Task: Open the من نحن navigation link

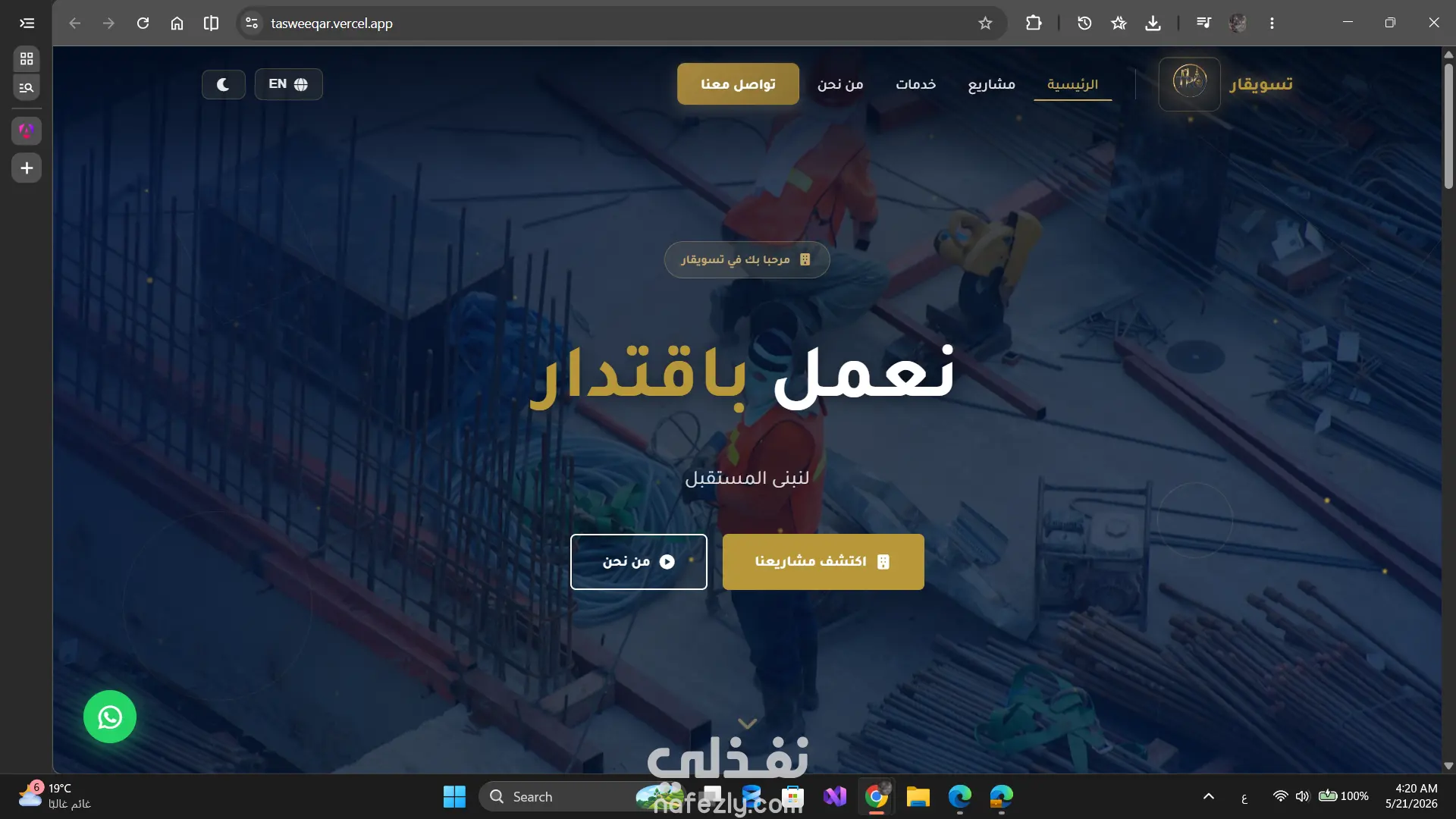Action: tap(840, 83)
